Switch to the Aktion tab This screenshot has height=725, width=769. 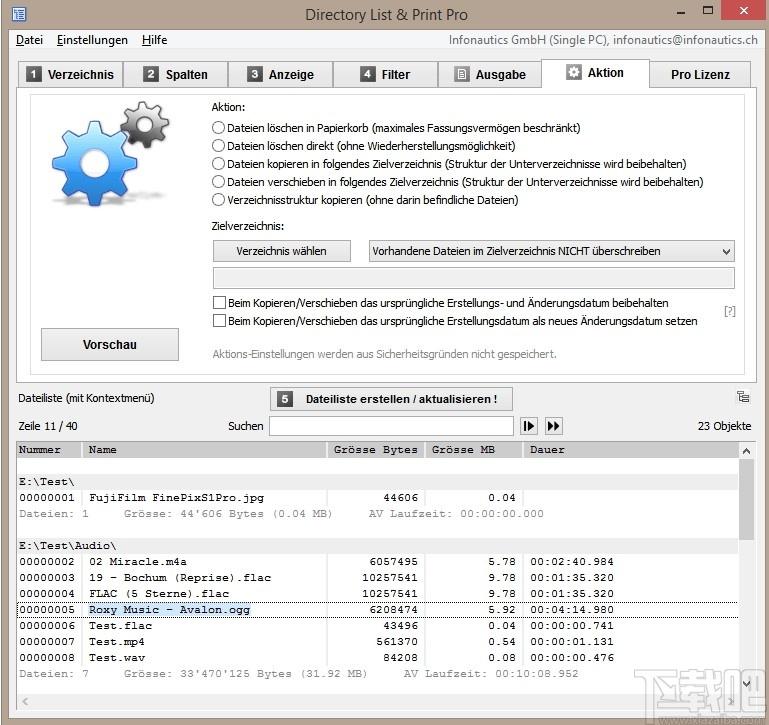595,73
